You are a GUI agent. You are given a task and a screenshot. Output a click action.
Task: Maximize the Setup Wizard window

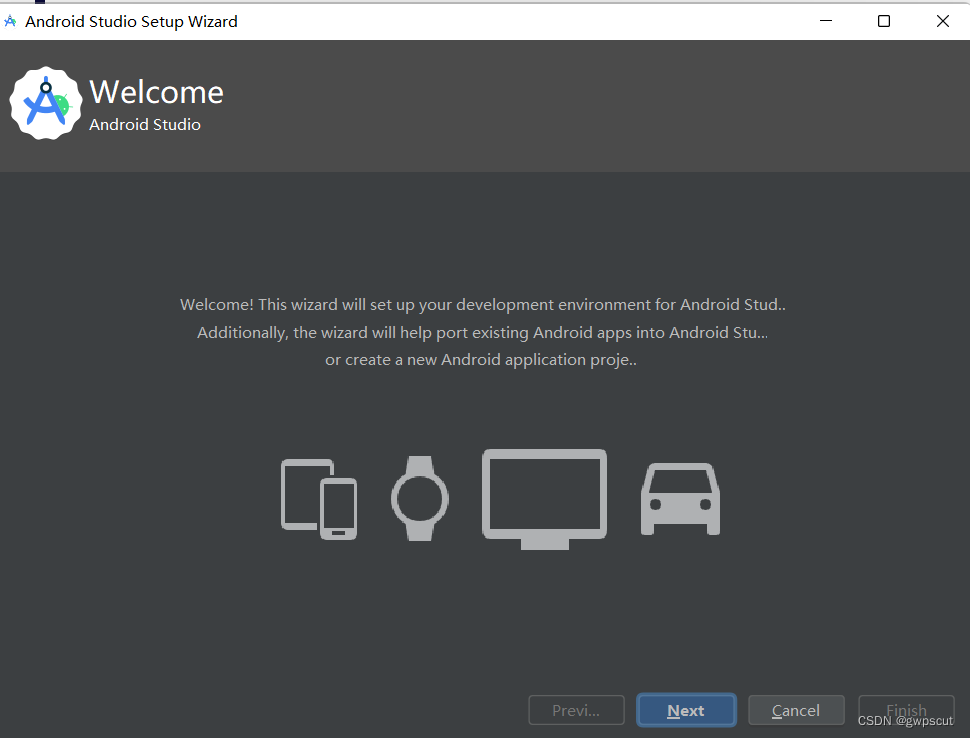tap(884, 21)
